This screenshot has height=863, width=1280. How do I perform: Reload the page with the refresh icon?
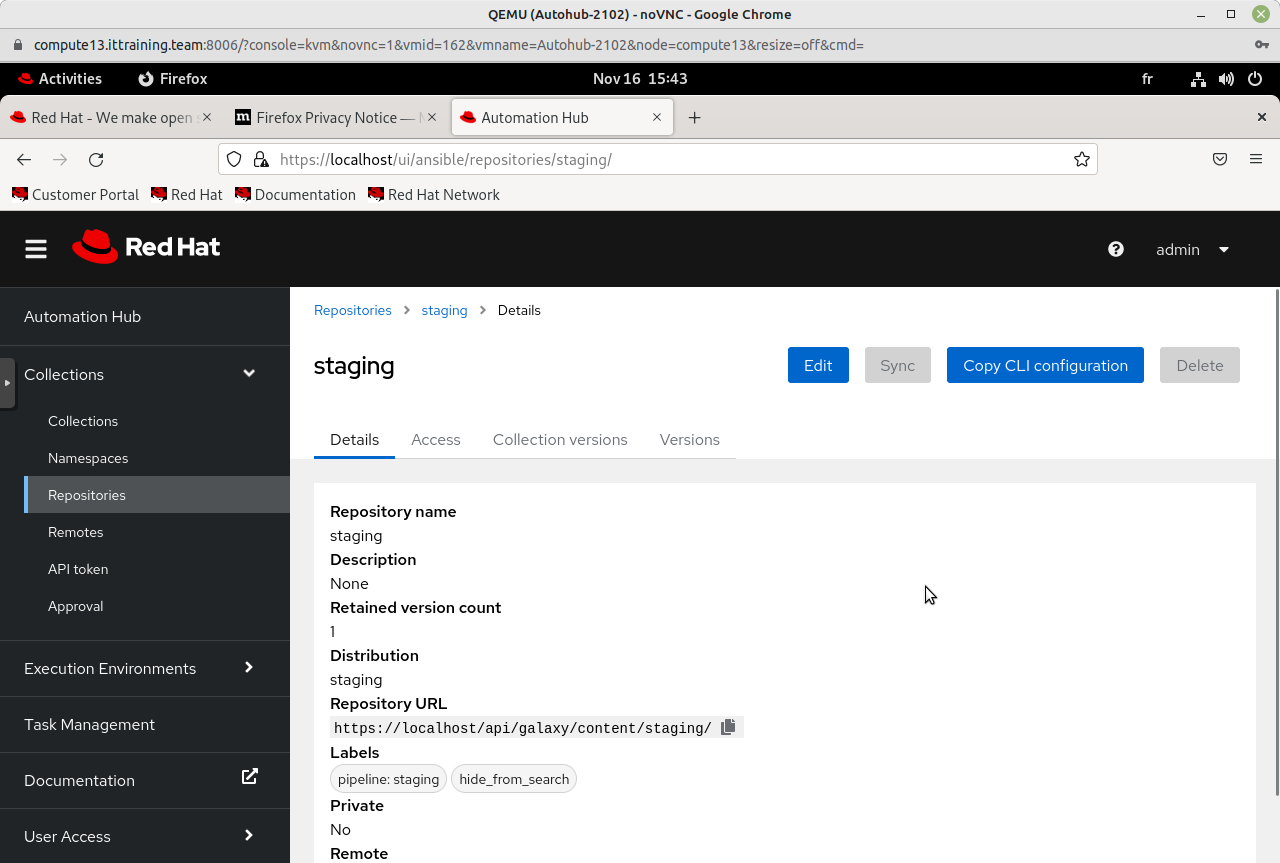pyautogui.click(x=96, y=159)
